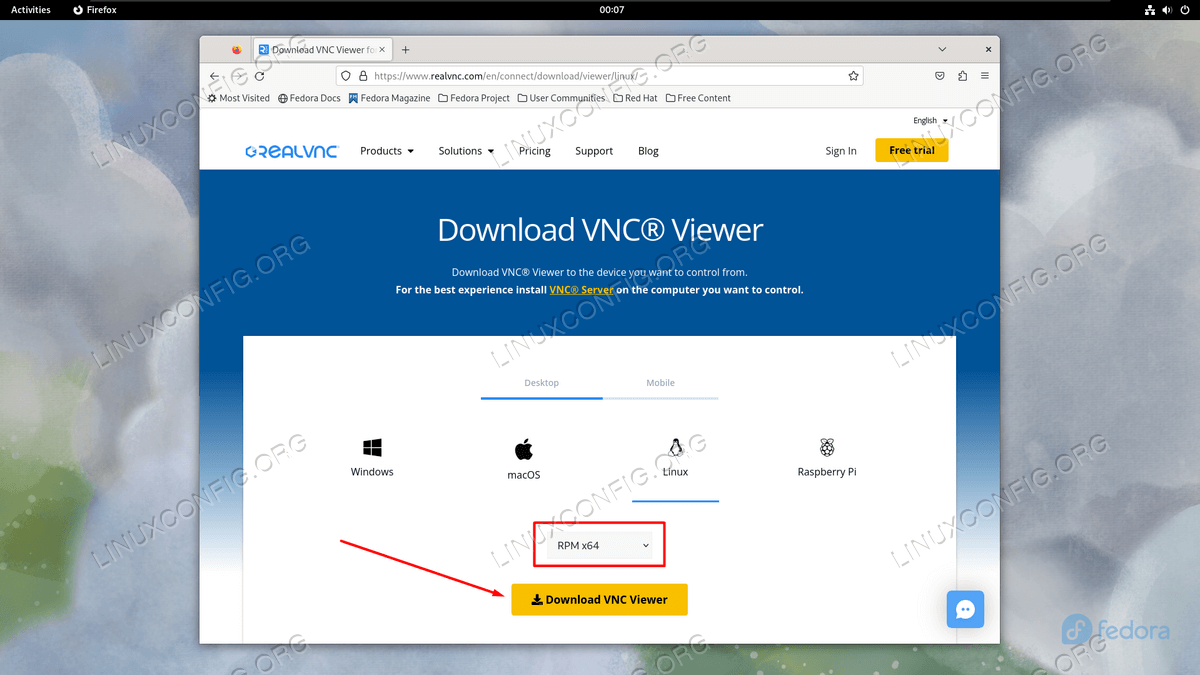Start the Free trial
This screenshot has height=675, width=1200.
pyautogui.click(x=912, y=150)
